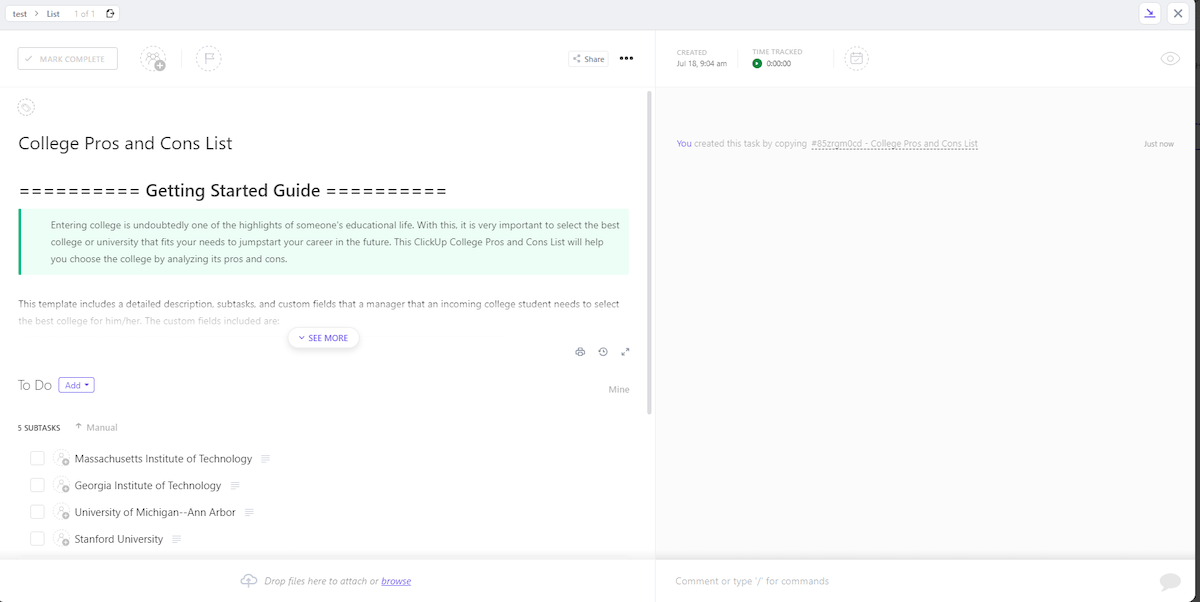Click the List breadcrumb
This screenshot has height=602, width=1200.
tap(53, 14)
